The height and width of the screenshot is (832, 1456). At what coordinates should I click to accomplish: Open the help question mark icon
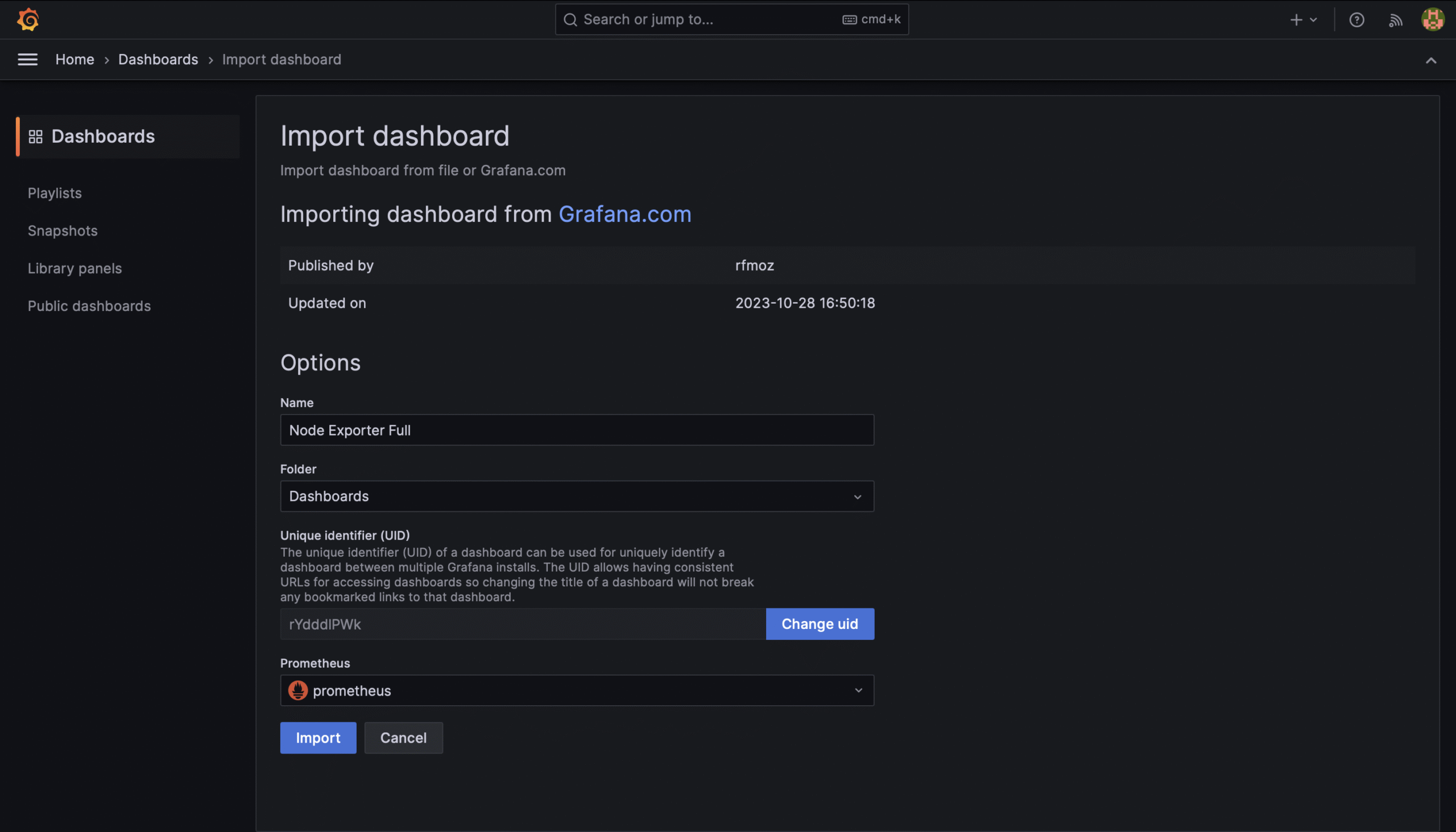point(1356,20)
